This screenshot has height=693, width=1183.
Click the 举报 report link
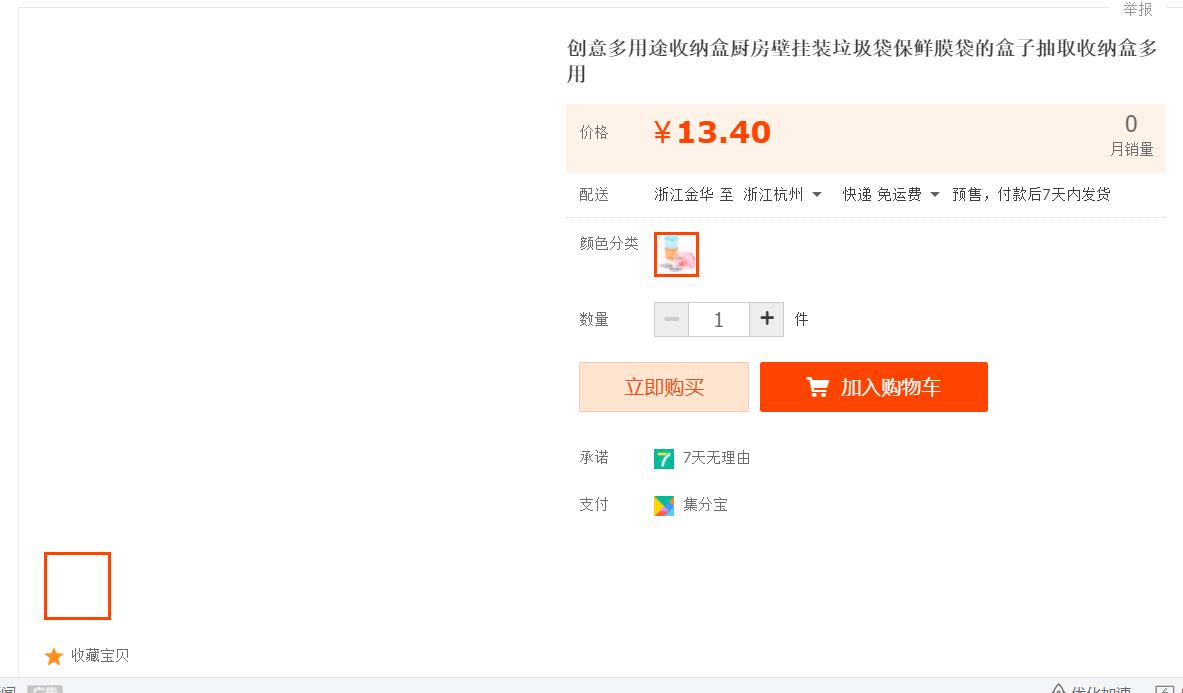coord(1137,9)
